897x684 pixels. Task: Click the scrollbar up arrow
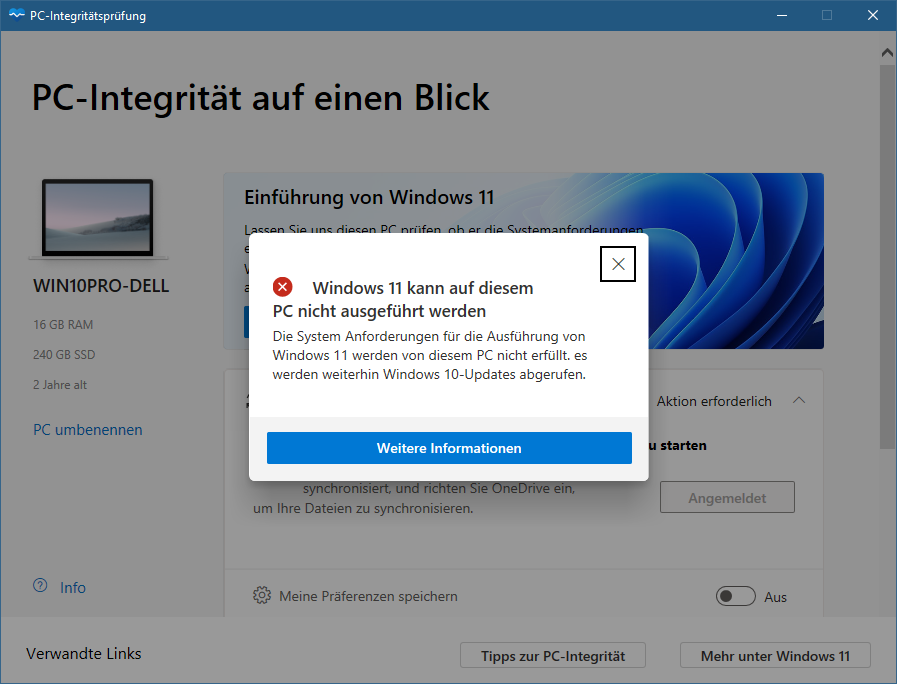[x=887, y=53]
